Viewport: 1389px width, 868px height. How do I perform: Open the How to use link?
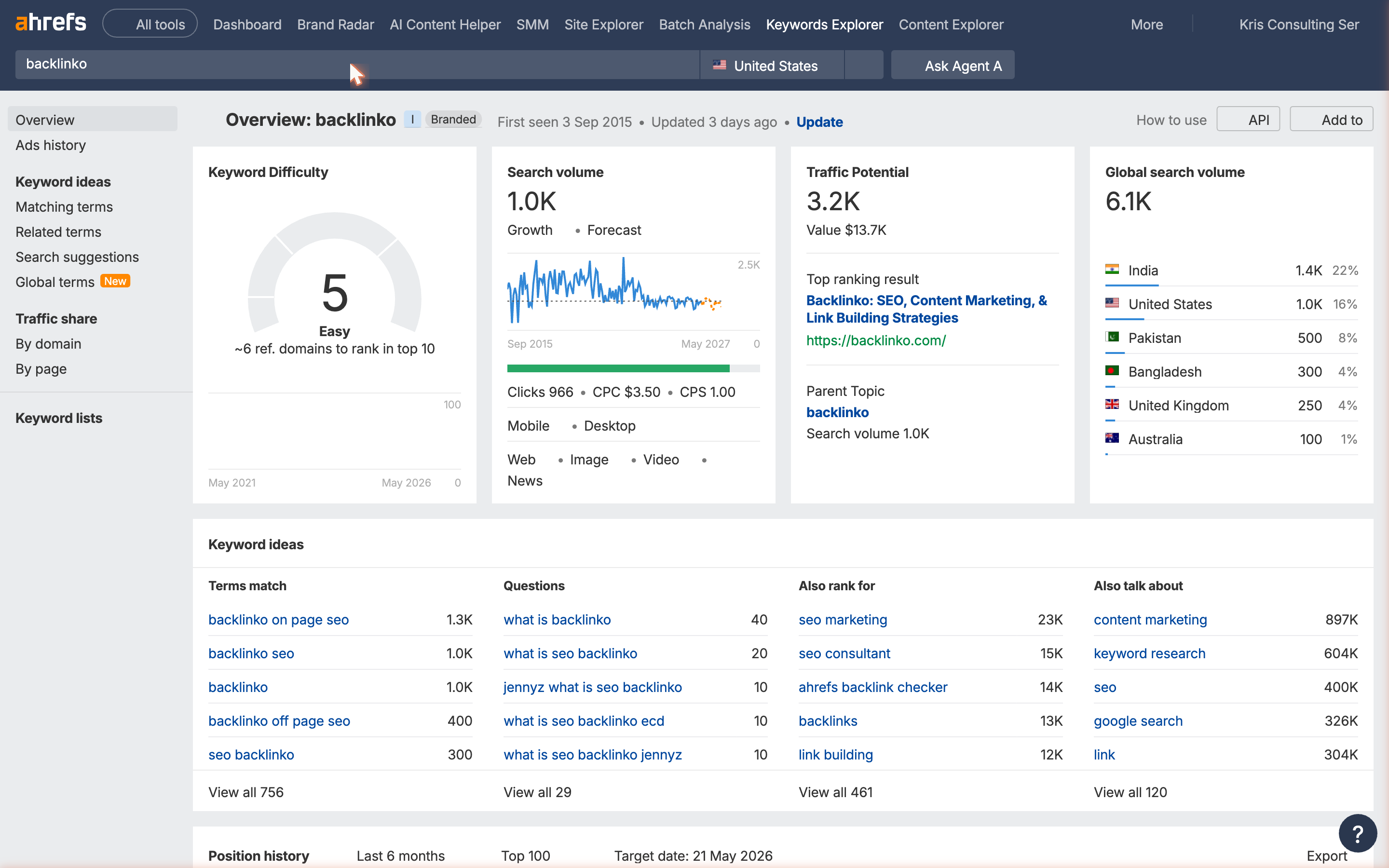pyautogui.click(x=1171, y=120)
